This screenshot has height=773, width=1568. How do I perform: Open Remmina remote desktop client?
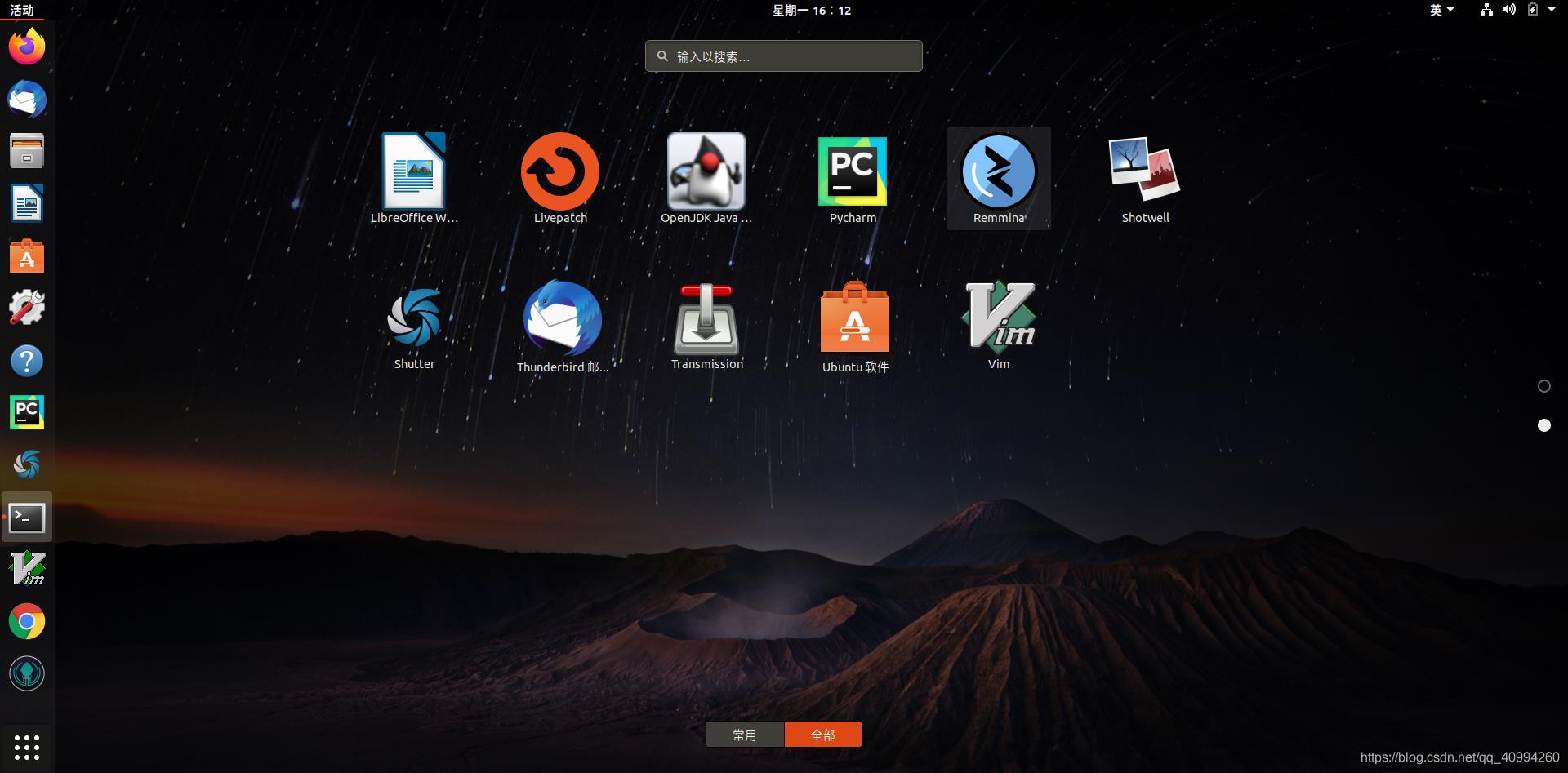pos(999,178)
